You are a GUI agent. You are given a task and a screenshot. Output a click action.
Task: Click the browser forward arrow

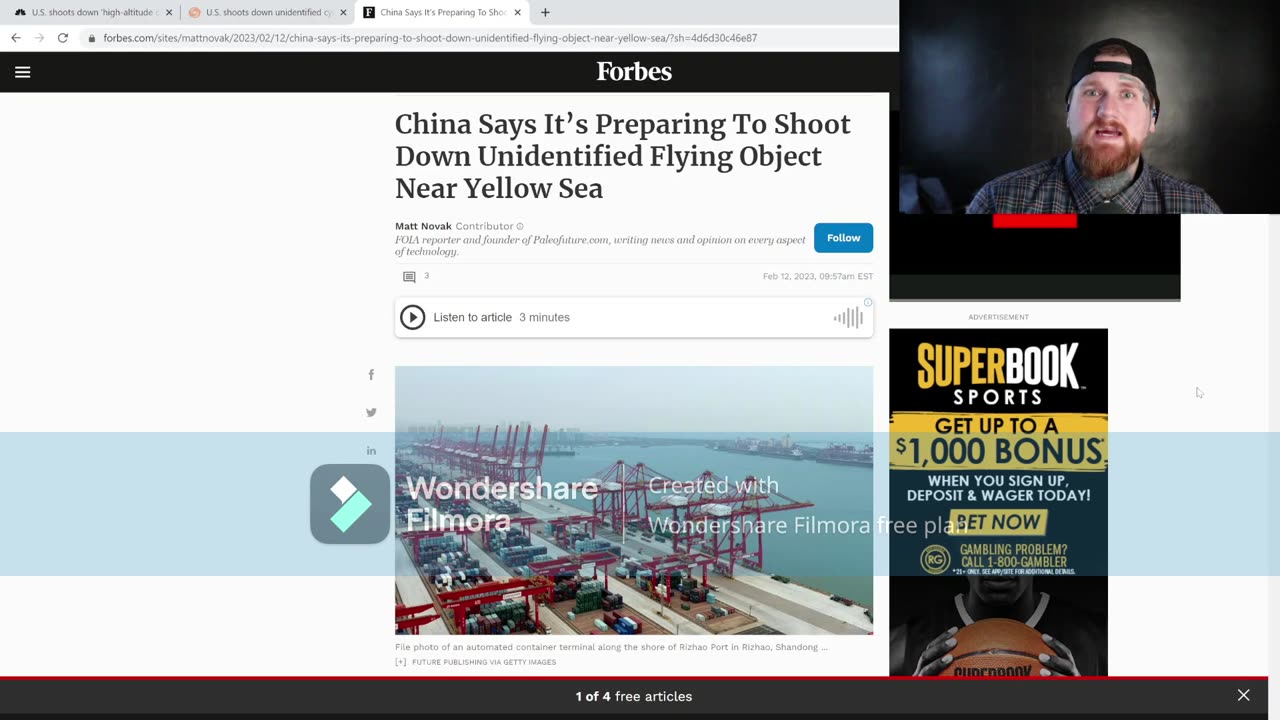point(39,38)
